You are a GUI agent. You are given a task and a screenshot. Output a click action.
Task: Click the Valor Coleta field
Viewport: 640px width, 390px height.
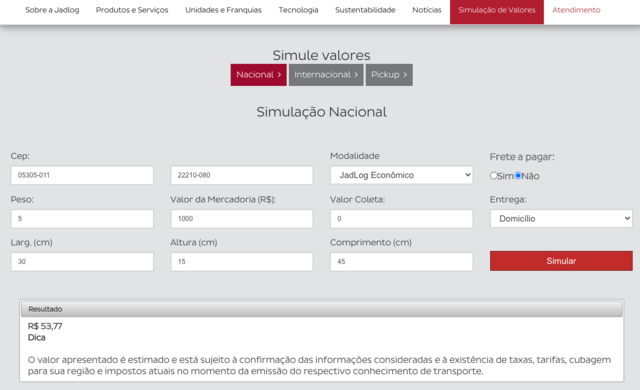(x=402, y=219)
